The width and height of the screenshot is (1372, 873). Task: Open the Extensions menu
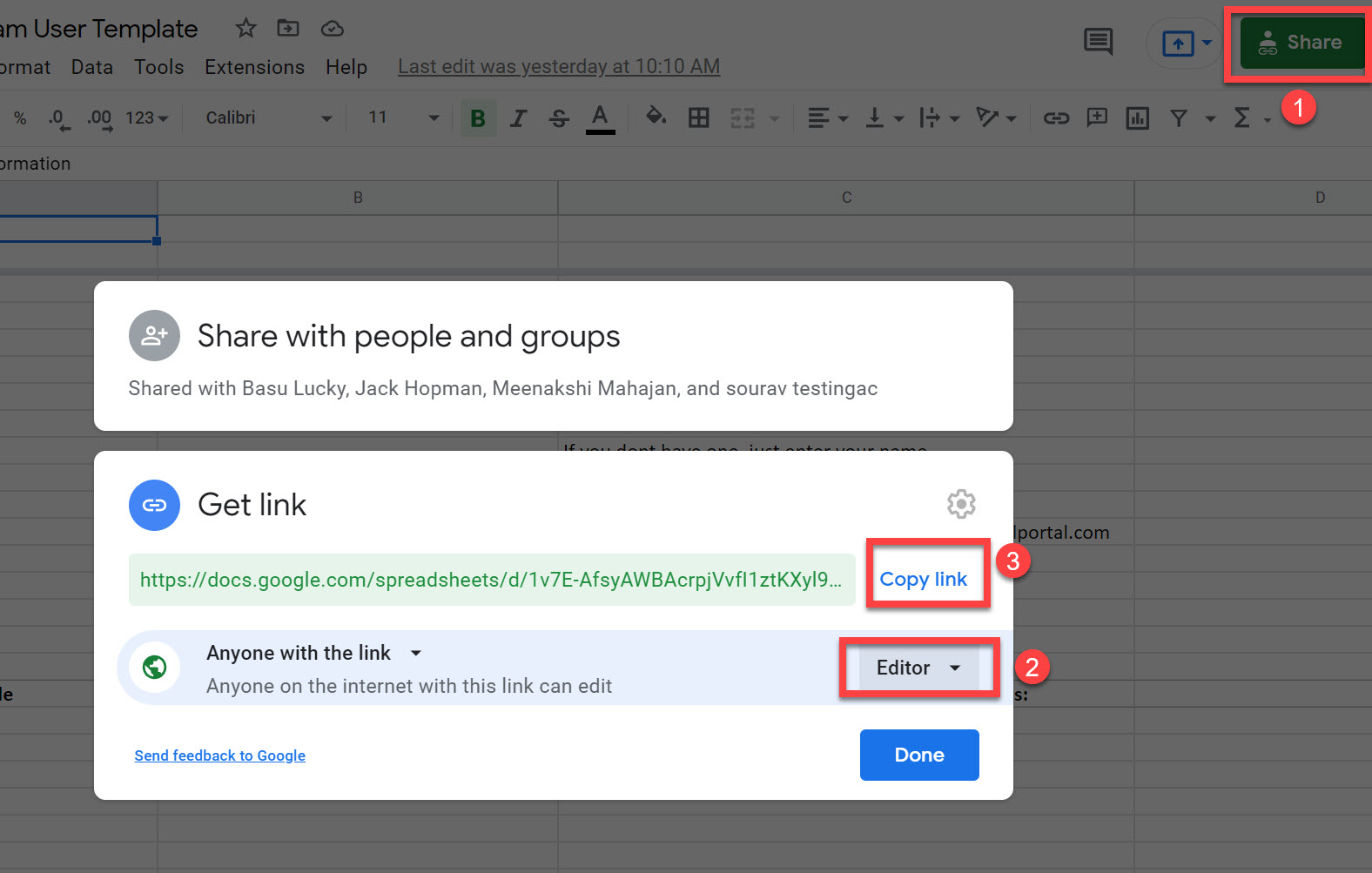click(x=254, y=67)
